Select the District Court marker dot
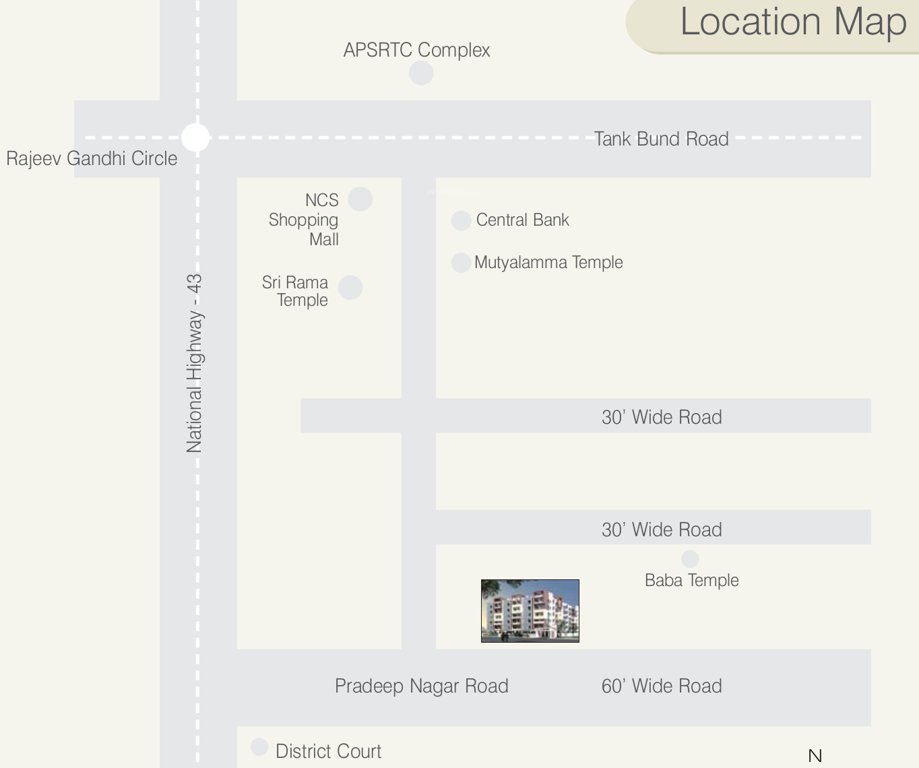Viewport: 919px width, 768px height. [259, 746]
